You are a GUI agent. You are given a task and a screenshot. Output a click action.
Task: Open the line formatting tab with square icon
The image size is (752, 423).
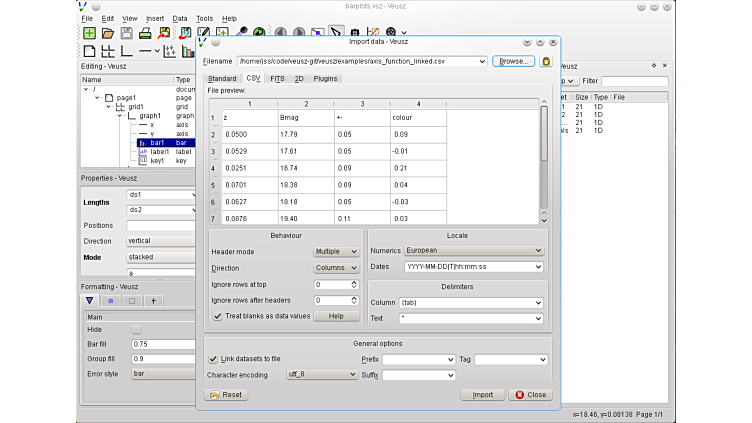132,301
